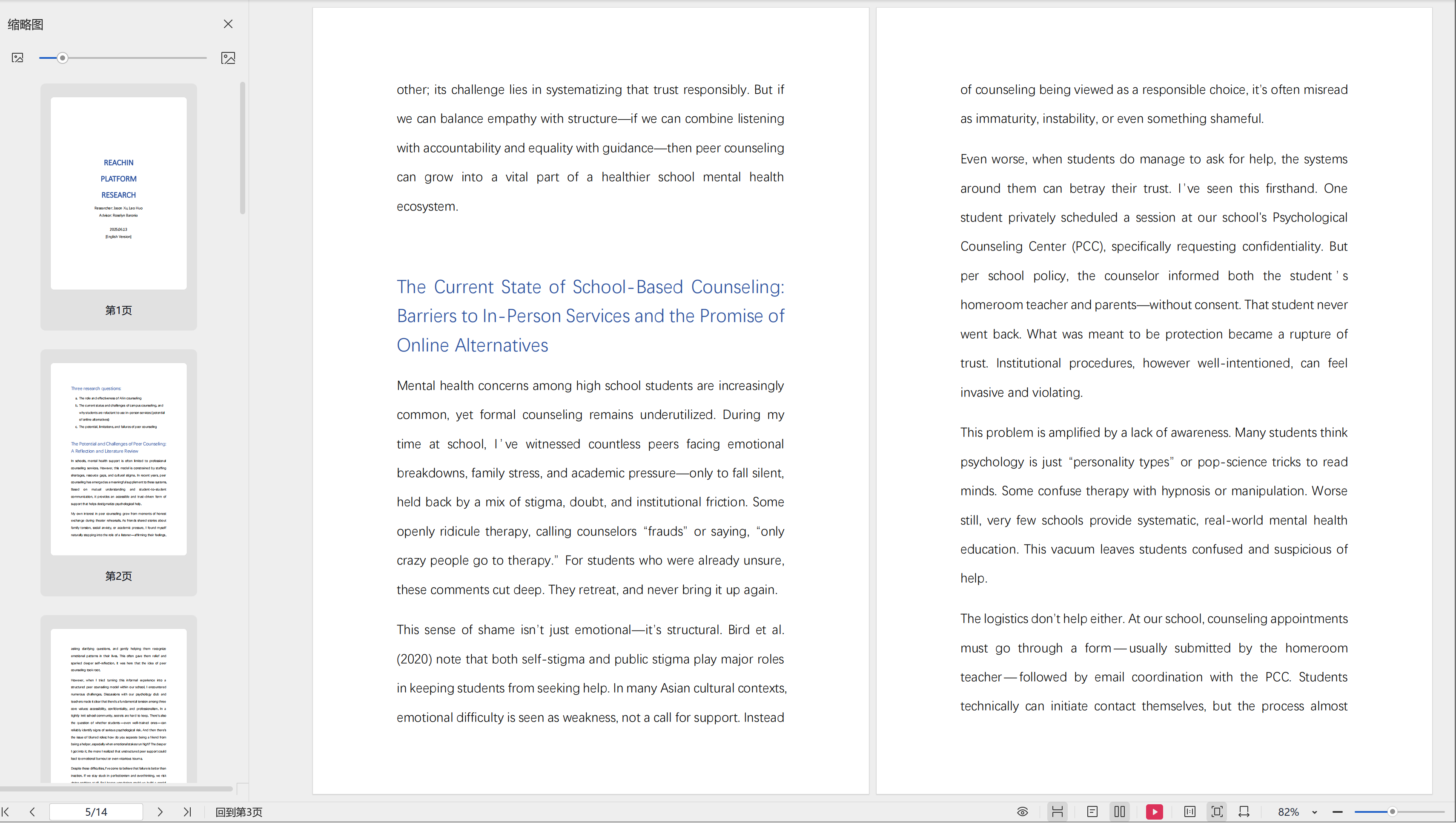Jump to the last page
The width and height of the screenshot is (1456, 823).
pyautogui.click(x=187, y=811)
